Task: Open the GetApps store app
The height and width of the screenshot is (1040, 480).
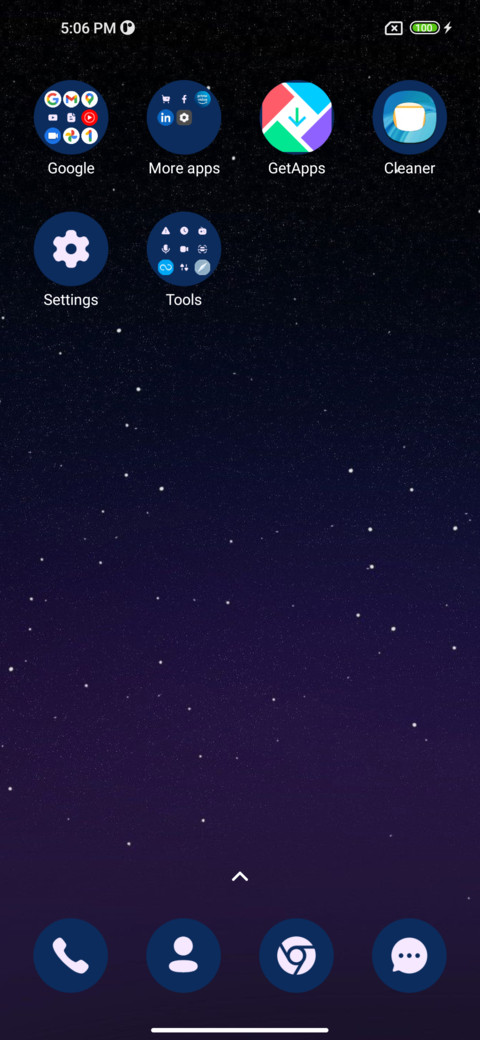Action: pos(296,117)
